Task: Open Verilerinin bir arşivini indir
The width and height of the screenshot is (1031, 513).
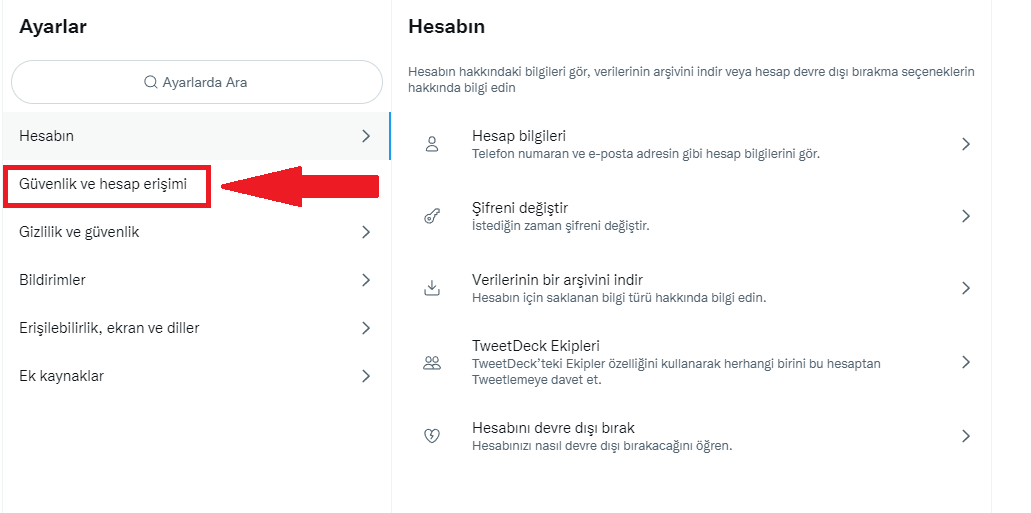Action: [x=557, y=280]
